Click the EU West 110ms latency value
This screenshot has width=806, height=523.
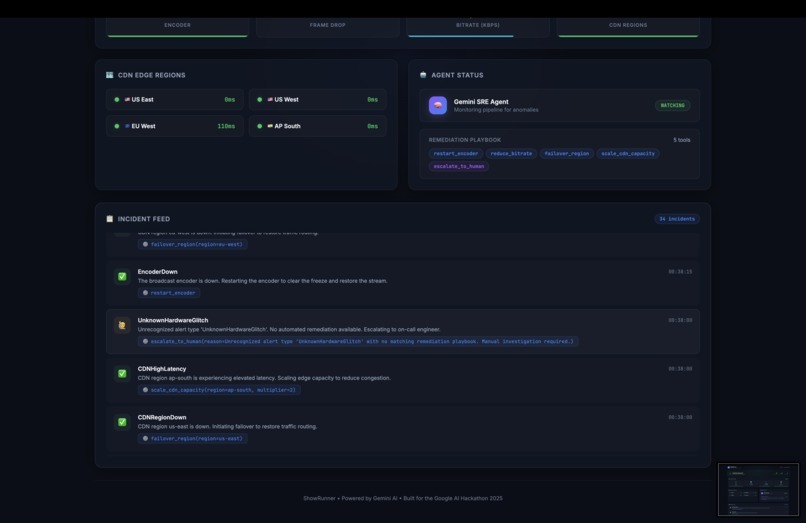point(226,126)
